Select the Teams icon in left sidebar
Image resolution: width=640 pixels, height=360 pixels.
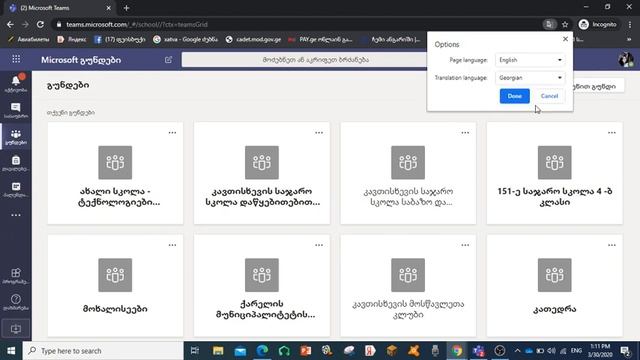16,137
